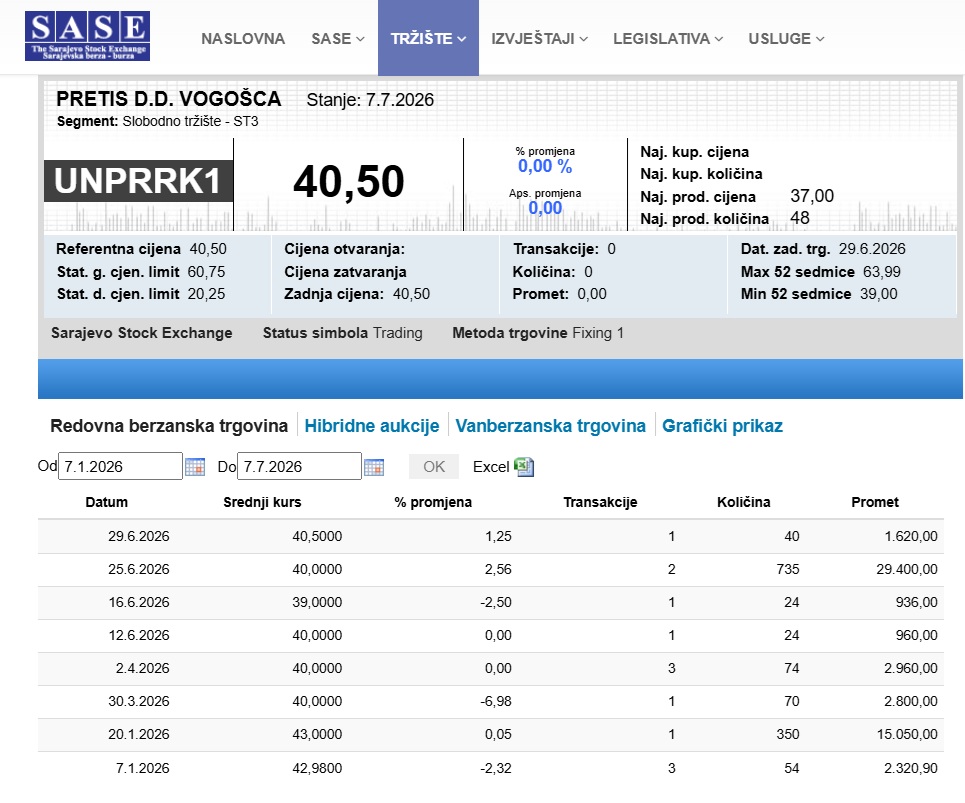965x803 pixels.
Task: Select the date cell 30.3.2026
Action: click(138, 701)
